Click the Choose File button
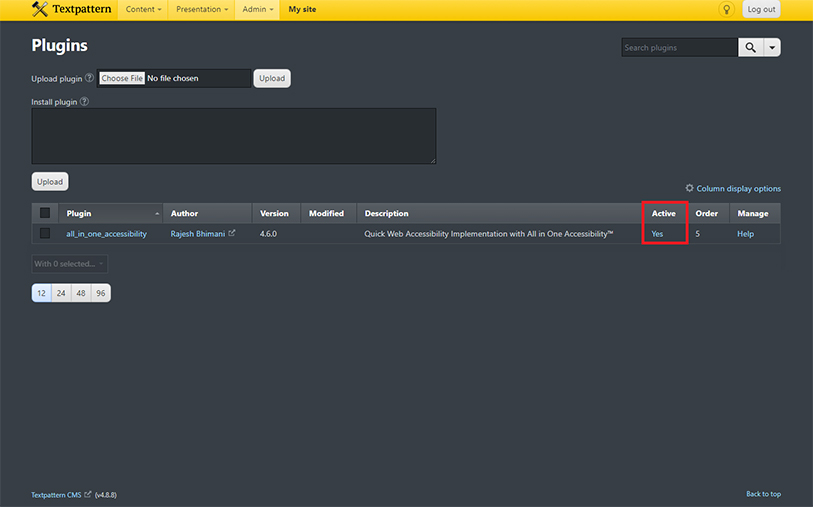 [x=122, y=78]
